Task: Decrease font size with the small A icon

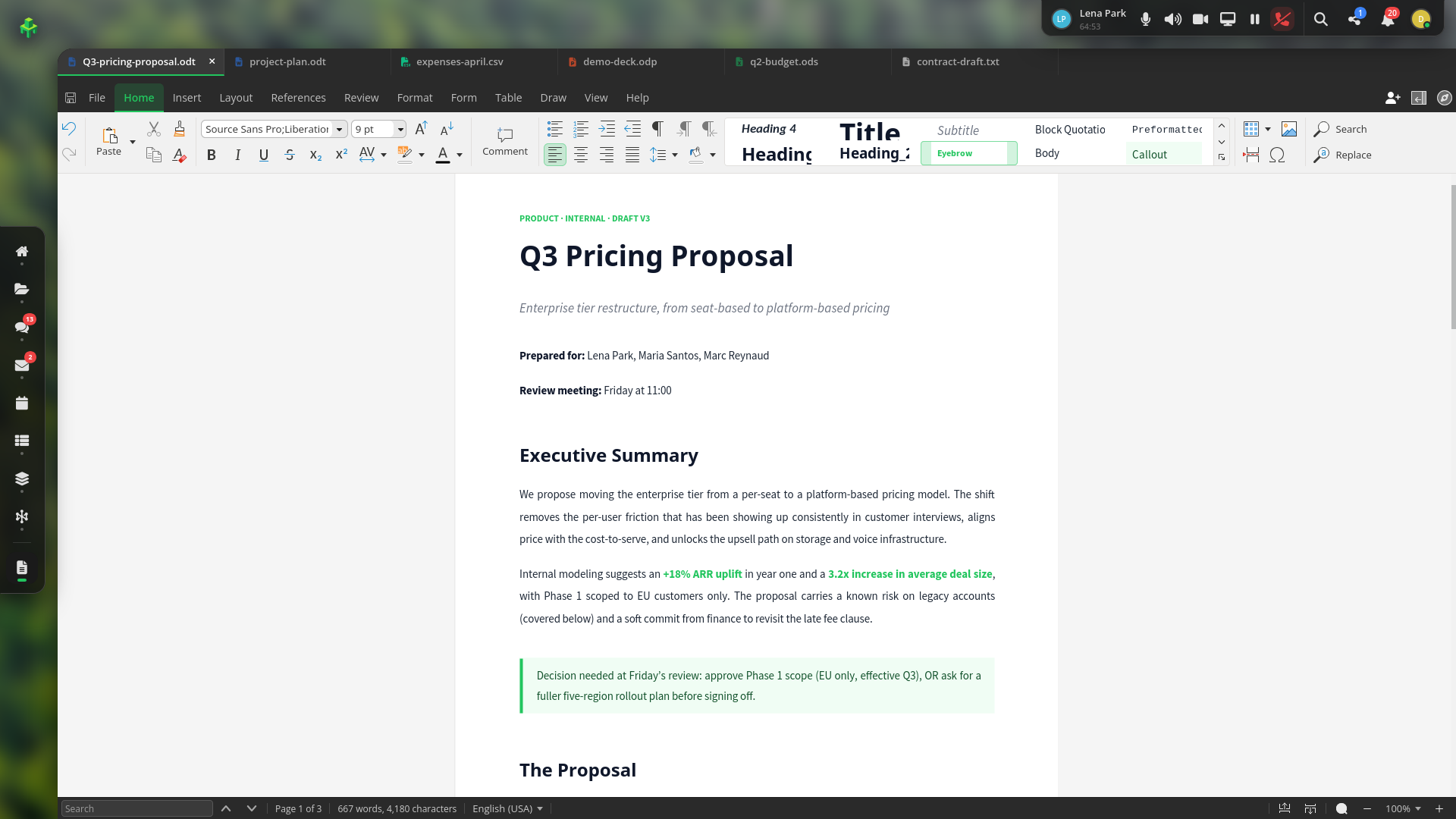Action: (447, 129)
